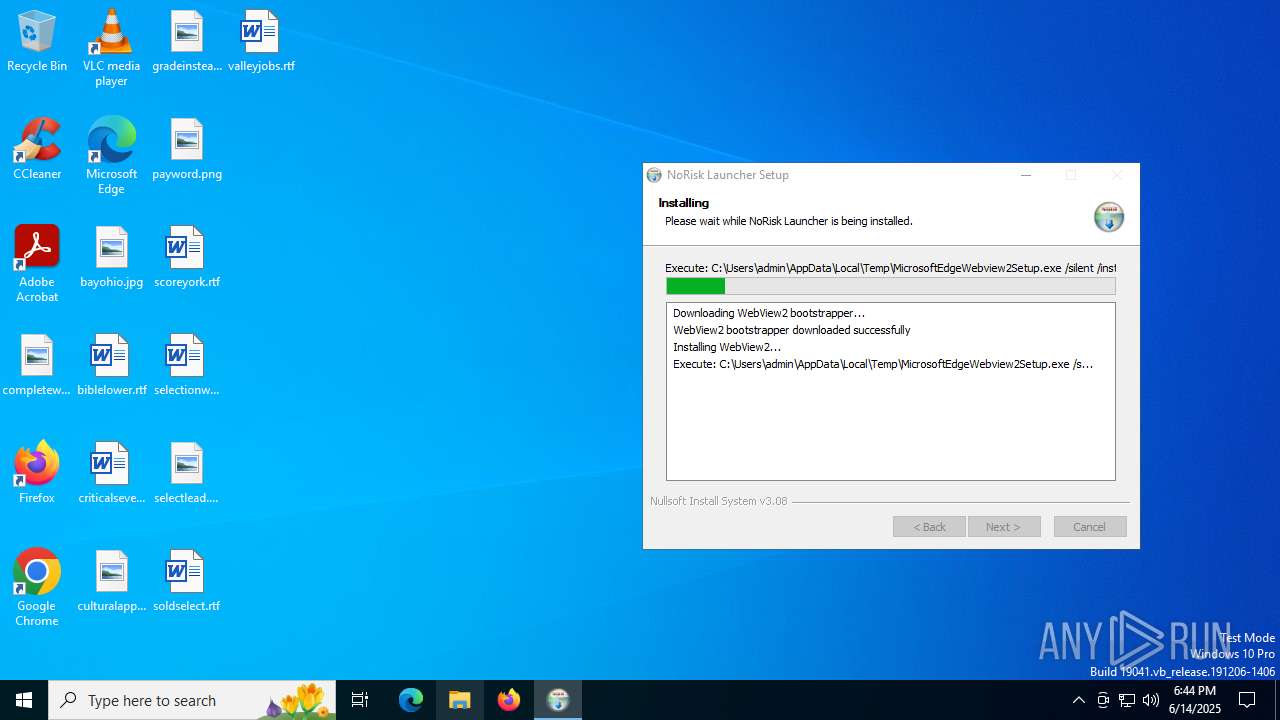Open CCleaner desktop shortcut
The image size is (1280, 720).
37,150
